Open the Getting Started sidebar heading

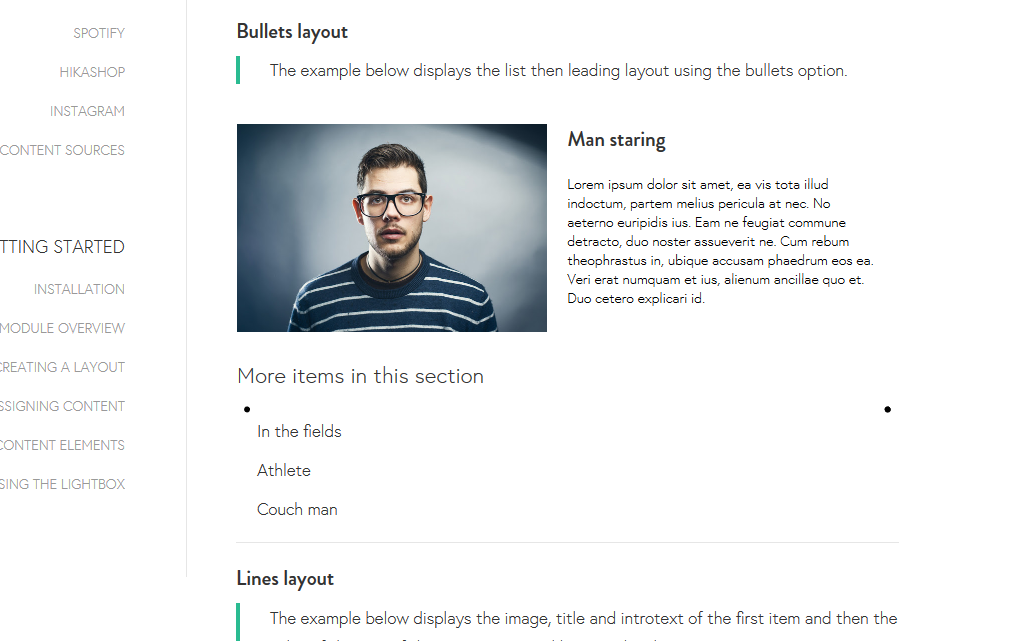(x=62, y=247)
